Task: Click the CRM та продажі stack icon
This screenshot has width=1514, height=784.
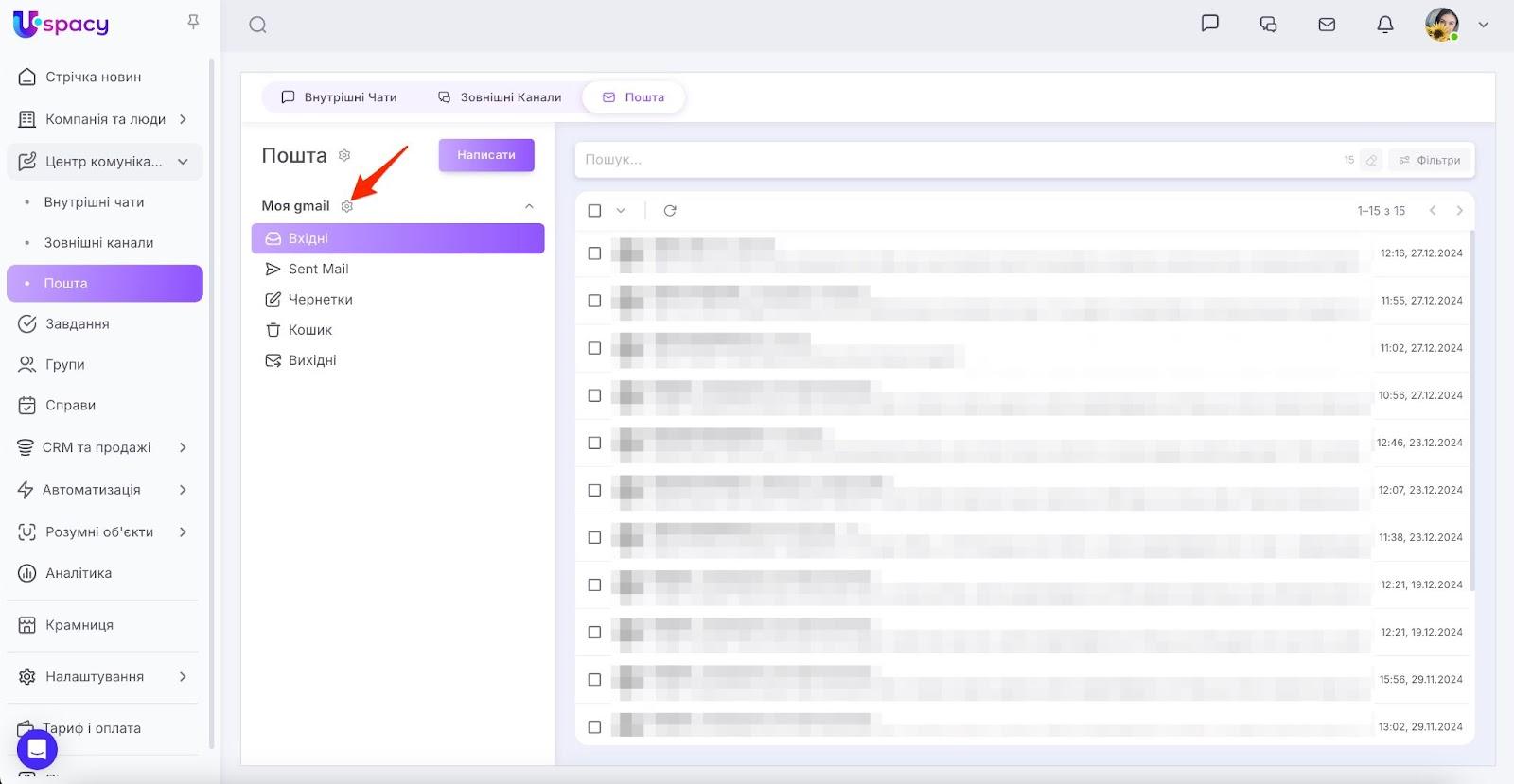Action: (x=26, y=447)
